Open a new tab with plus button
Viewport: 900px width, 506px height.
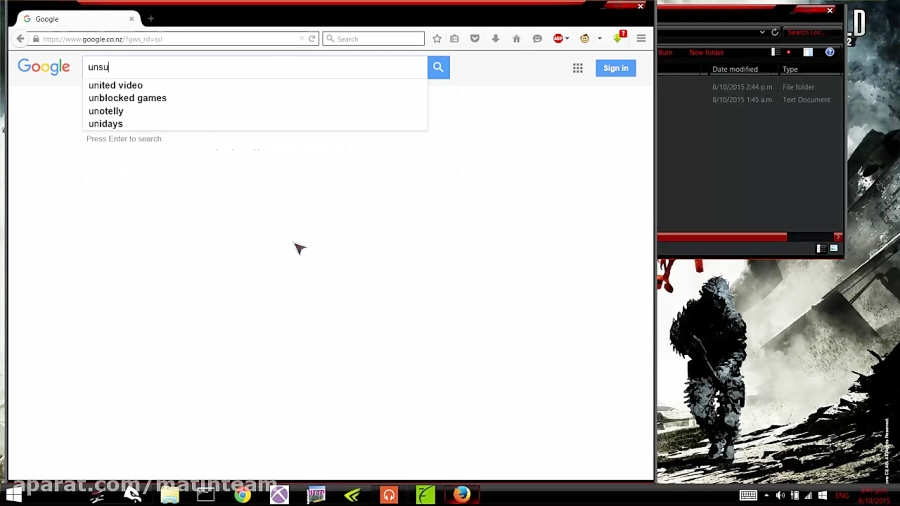click(x=151, y=19)
